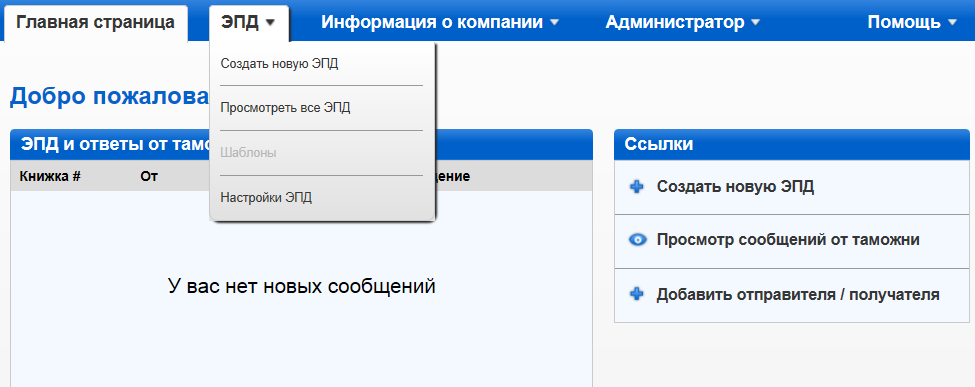Expand the Помощь dropdown arrow
Viewport: 975px width, 387px height.
pos(953,23)
